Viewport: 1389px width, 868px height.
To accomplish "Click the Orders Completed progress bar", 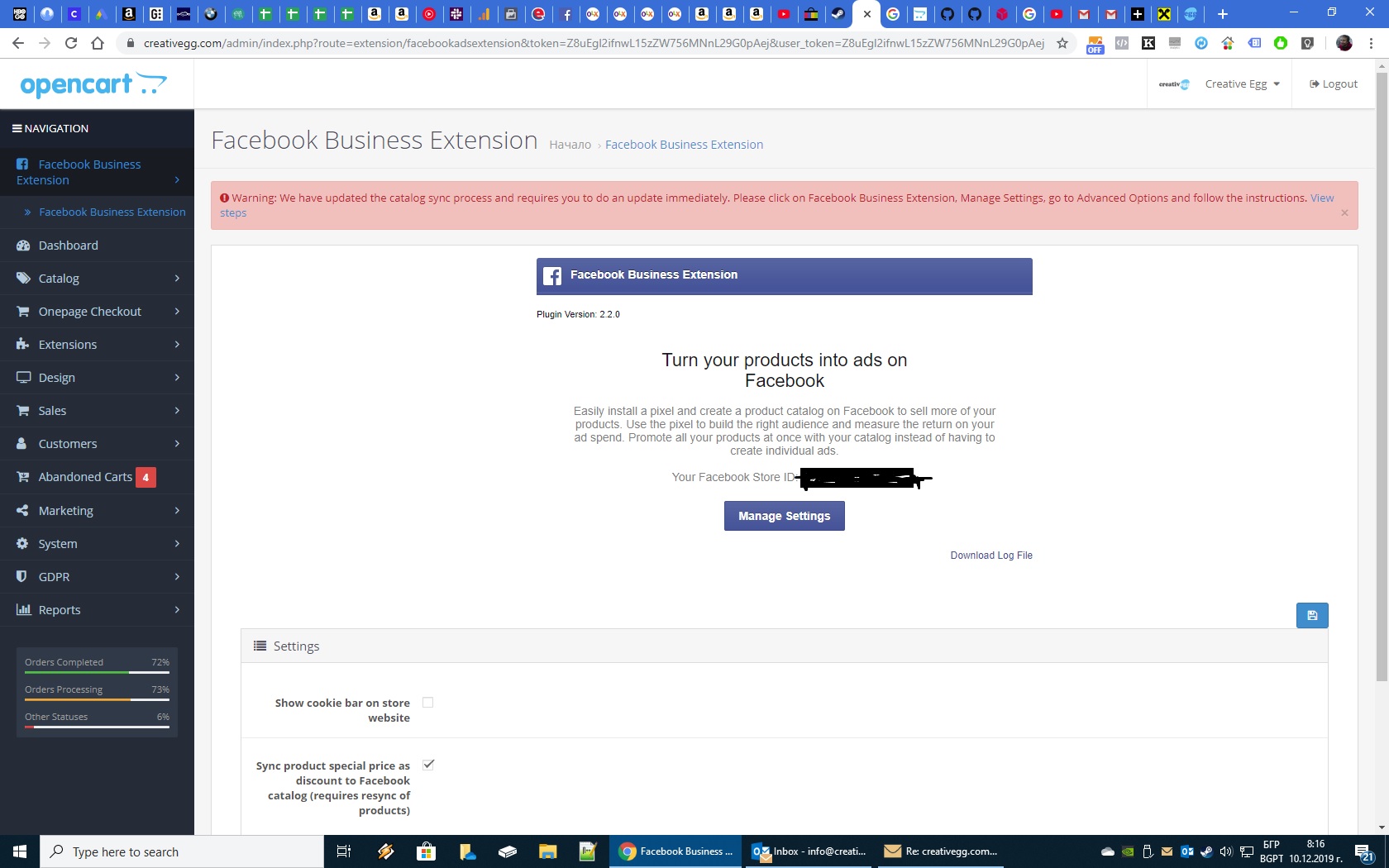I will [97, 672].
